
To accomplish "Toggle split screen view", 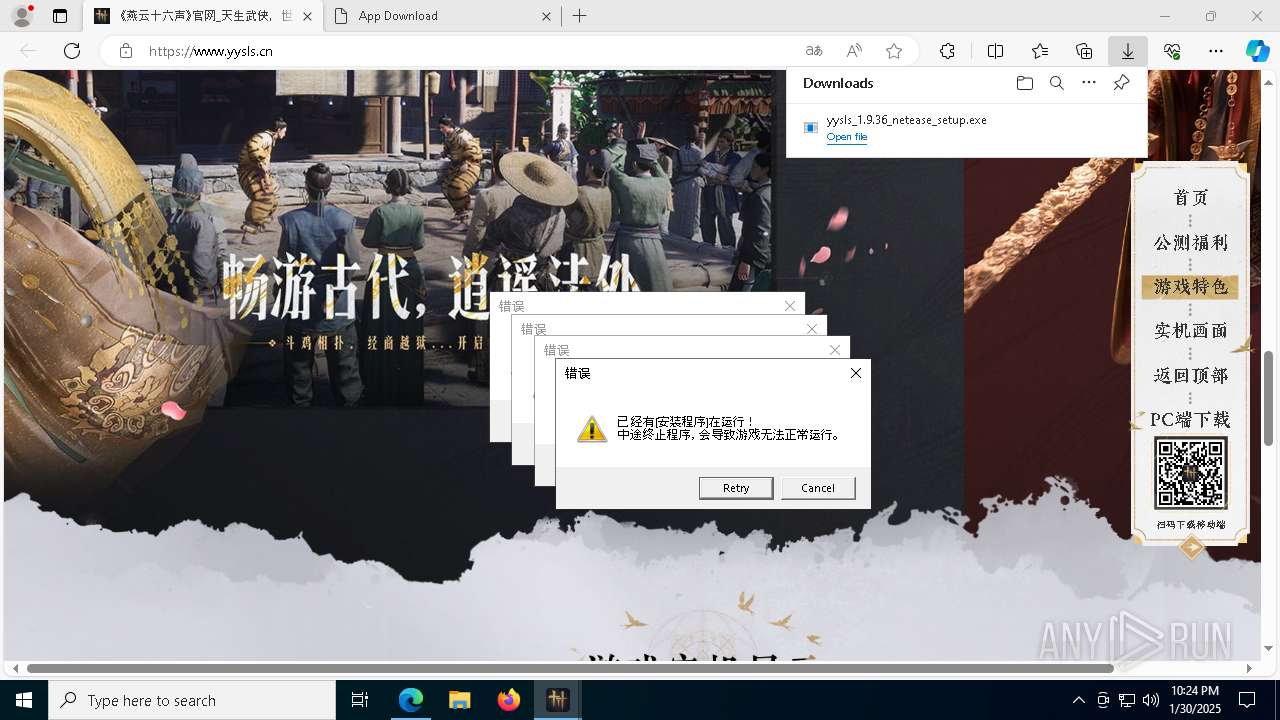I will [x=995, y=51].
